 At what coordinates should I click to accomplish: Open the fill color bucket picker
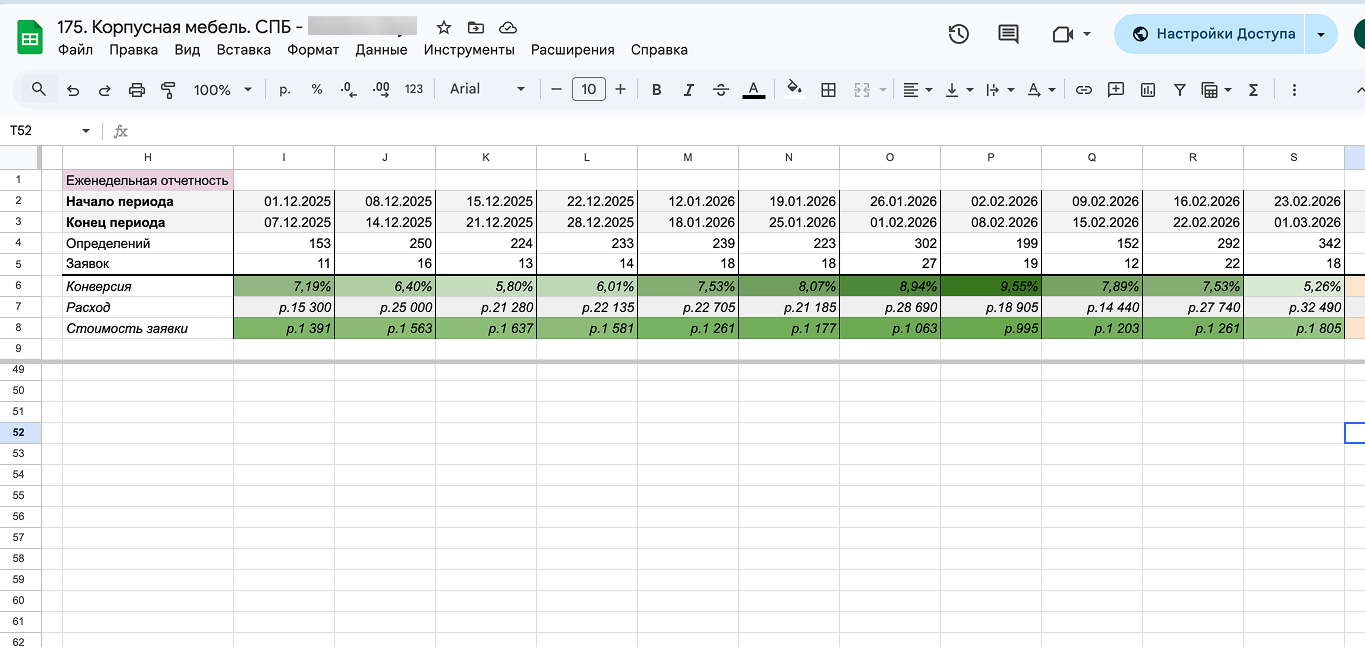pyautogui.click(x=794, y=89)
